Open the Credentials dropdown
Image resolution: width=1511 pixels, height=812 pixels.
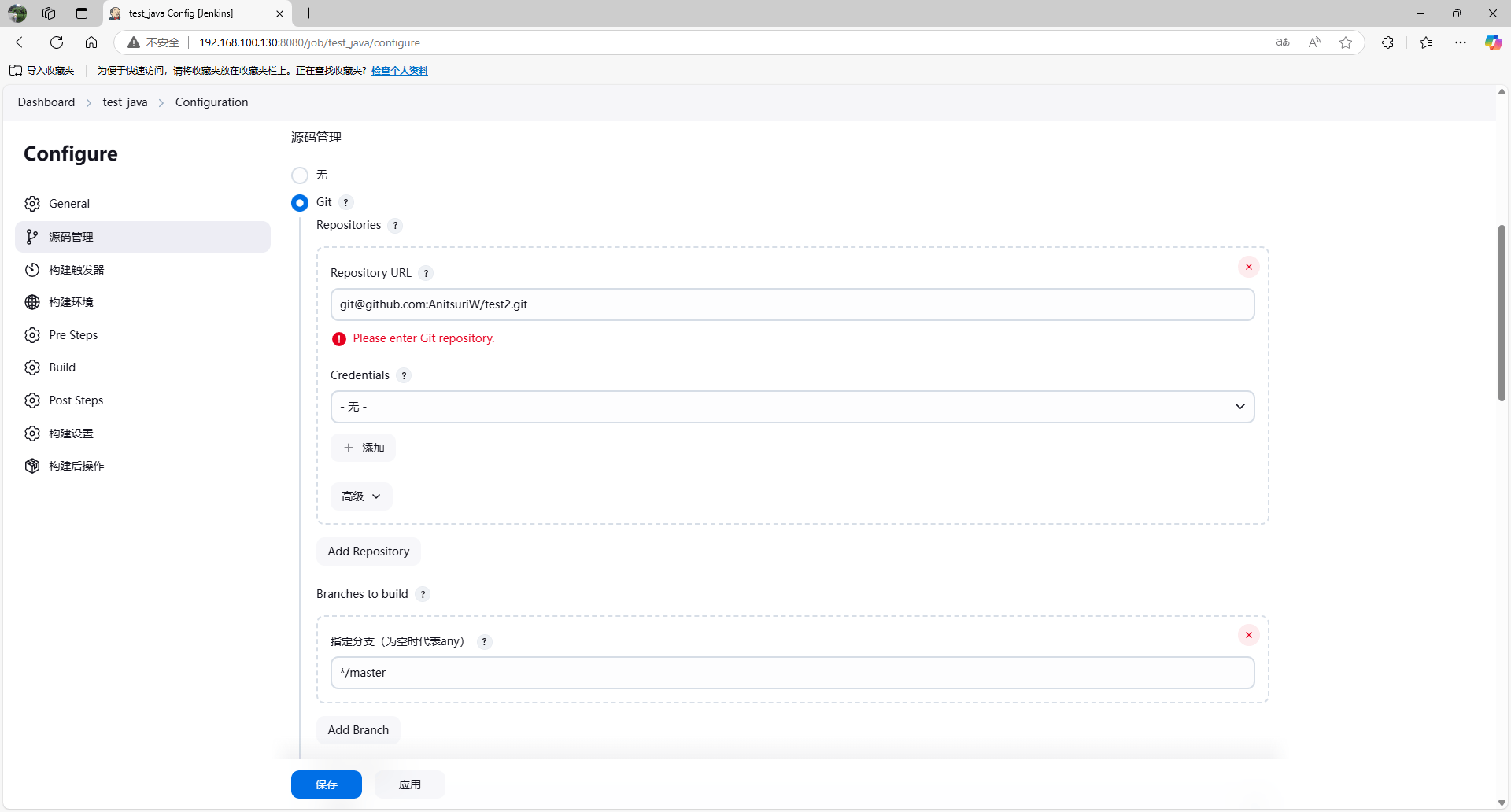click(x=792, y=407)
